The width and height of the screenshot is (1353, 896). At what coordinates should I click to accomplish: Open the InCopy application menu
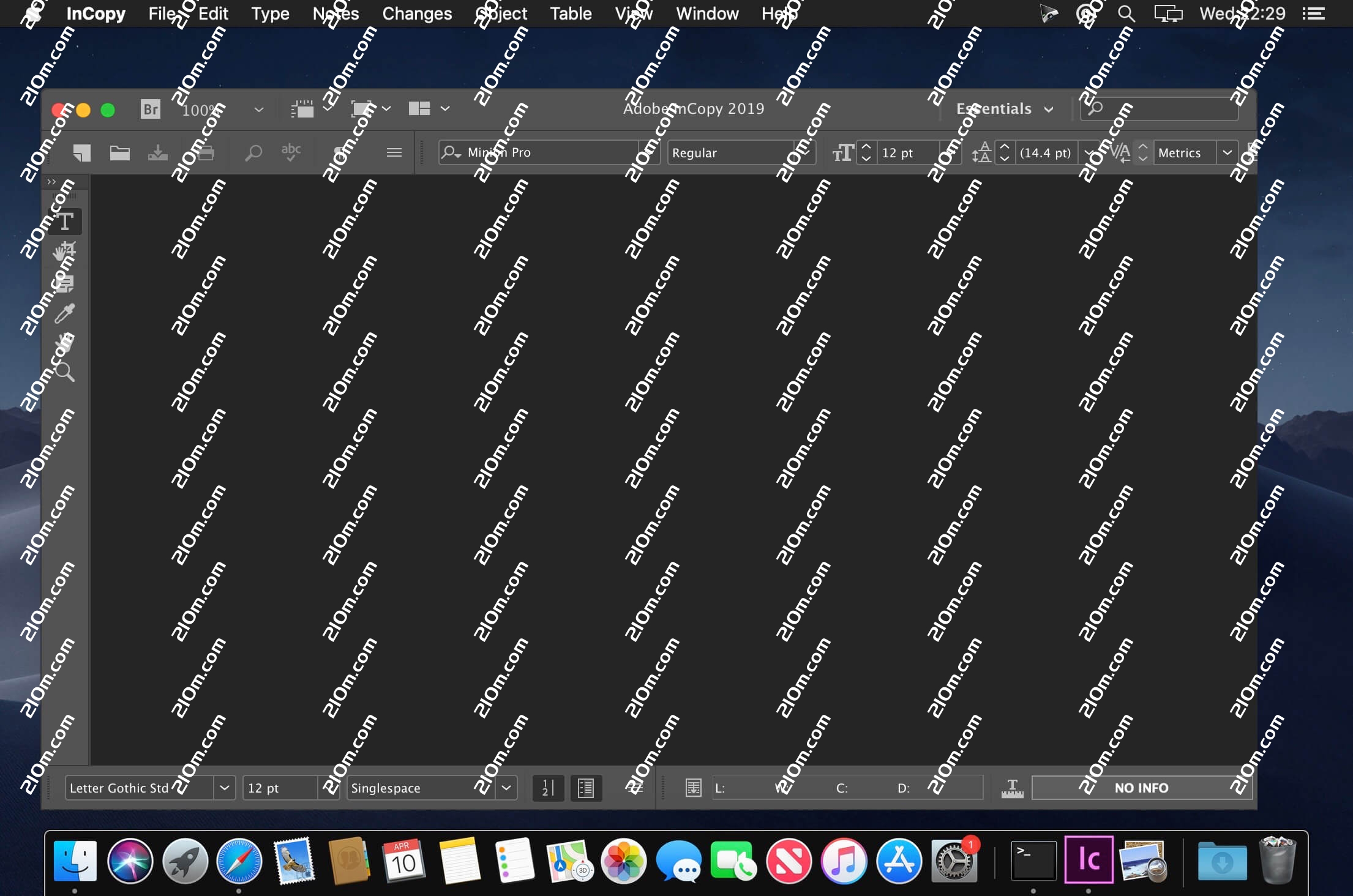(96, 13)
